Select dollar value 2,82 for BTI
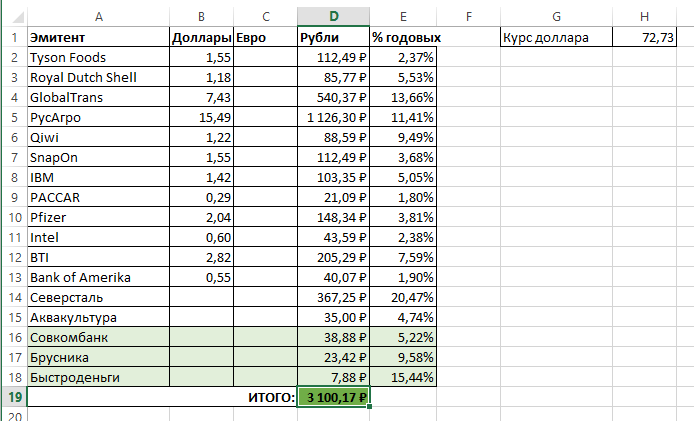The width and height of the screenshot is (694, 421). coord(201,257)
